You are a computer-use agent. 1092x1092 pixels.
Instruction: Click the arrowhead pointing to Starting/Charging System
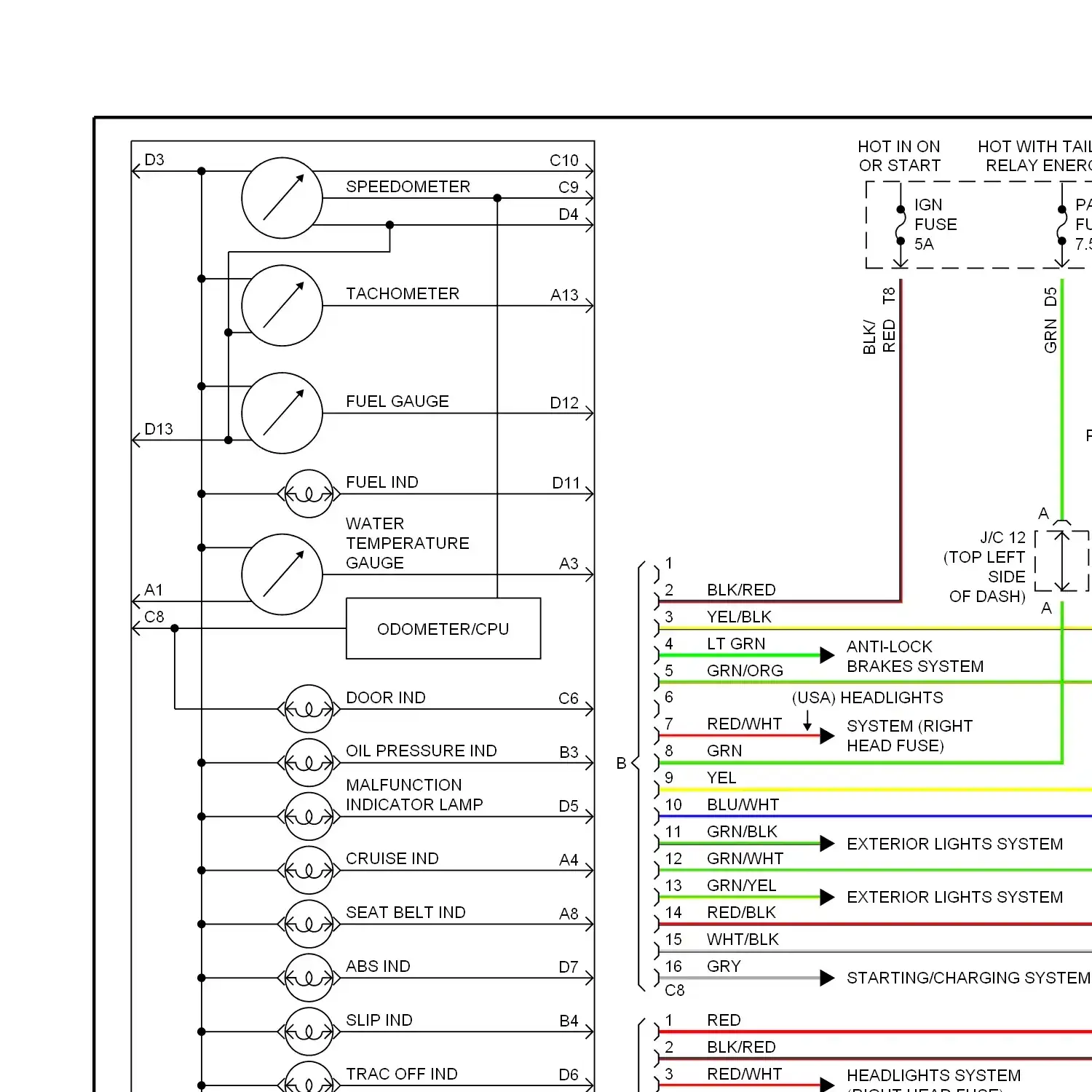tap(827, 978)
